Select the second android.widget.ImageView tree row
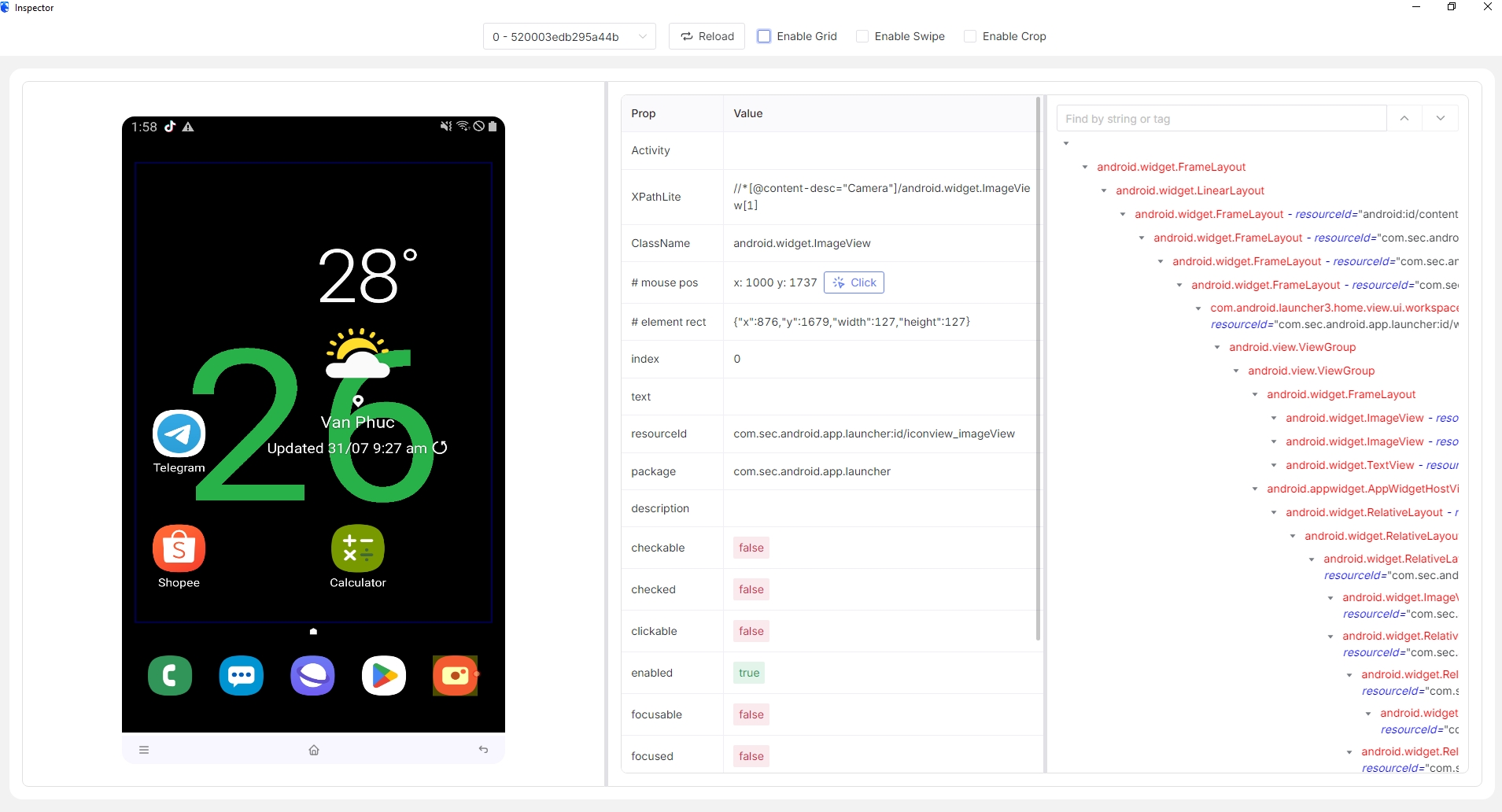Screen dimensions: 1502x812 (1372, 441)
